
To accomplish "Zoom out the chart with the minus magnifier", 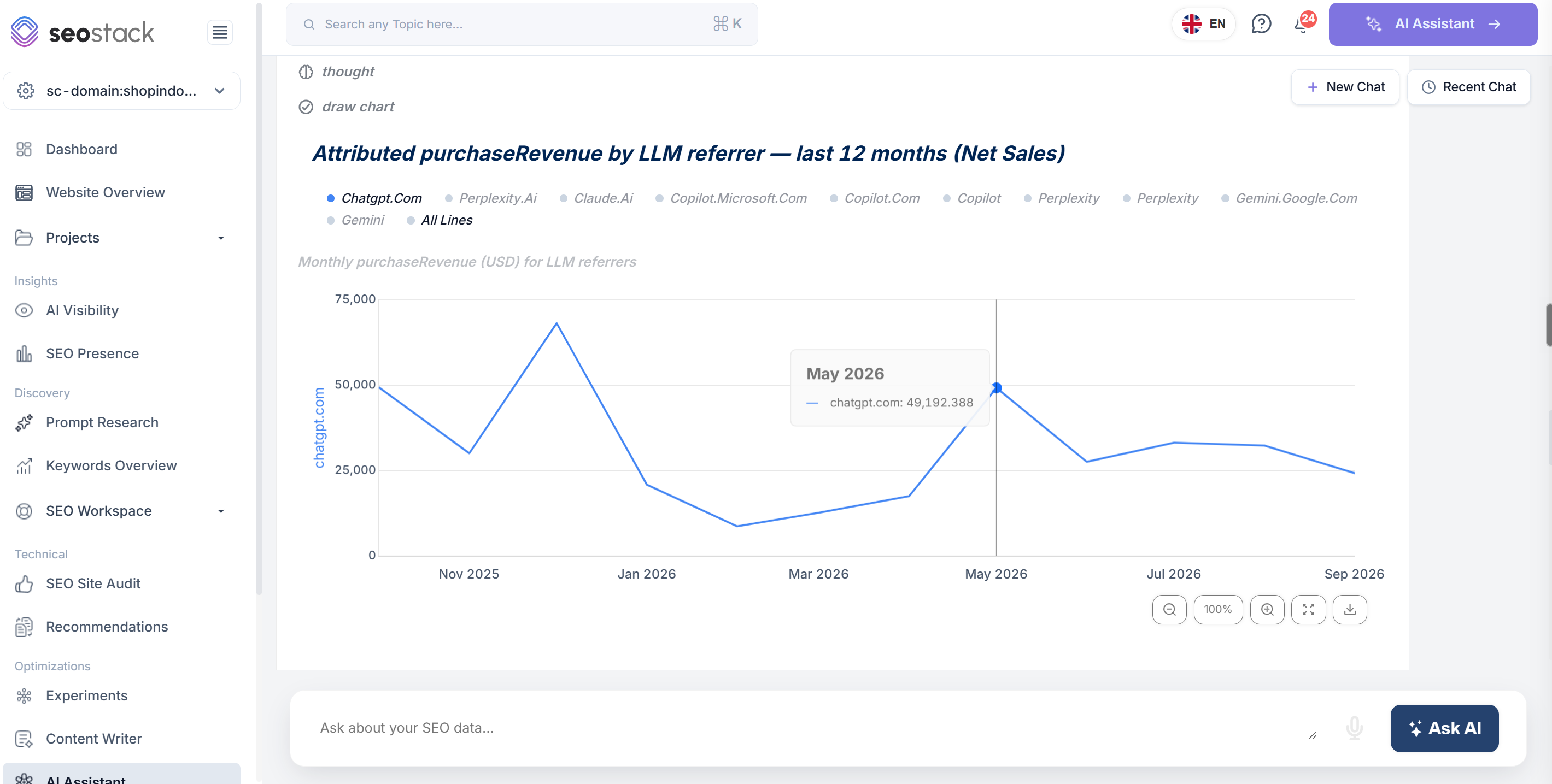I will coord(1169,609).
